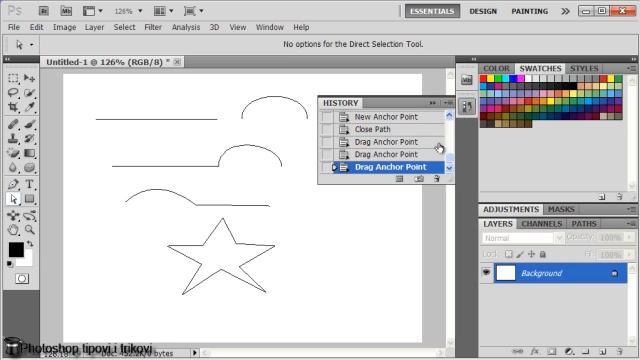Open the Filter menu
The width and height of the screenshot is (640, 360).
[x=153, y=27]
